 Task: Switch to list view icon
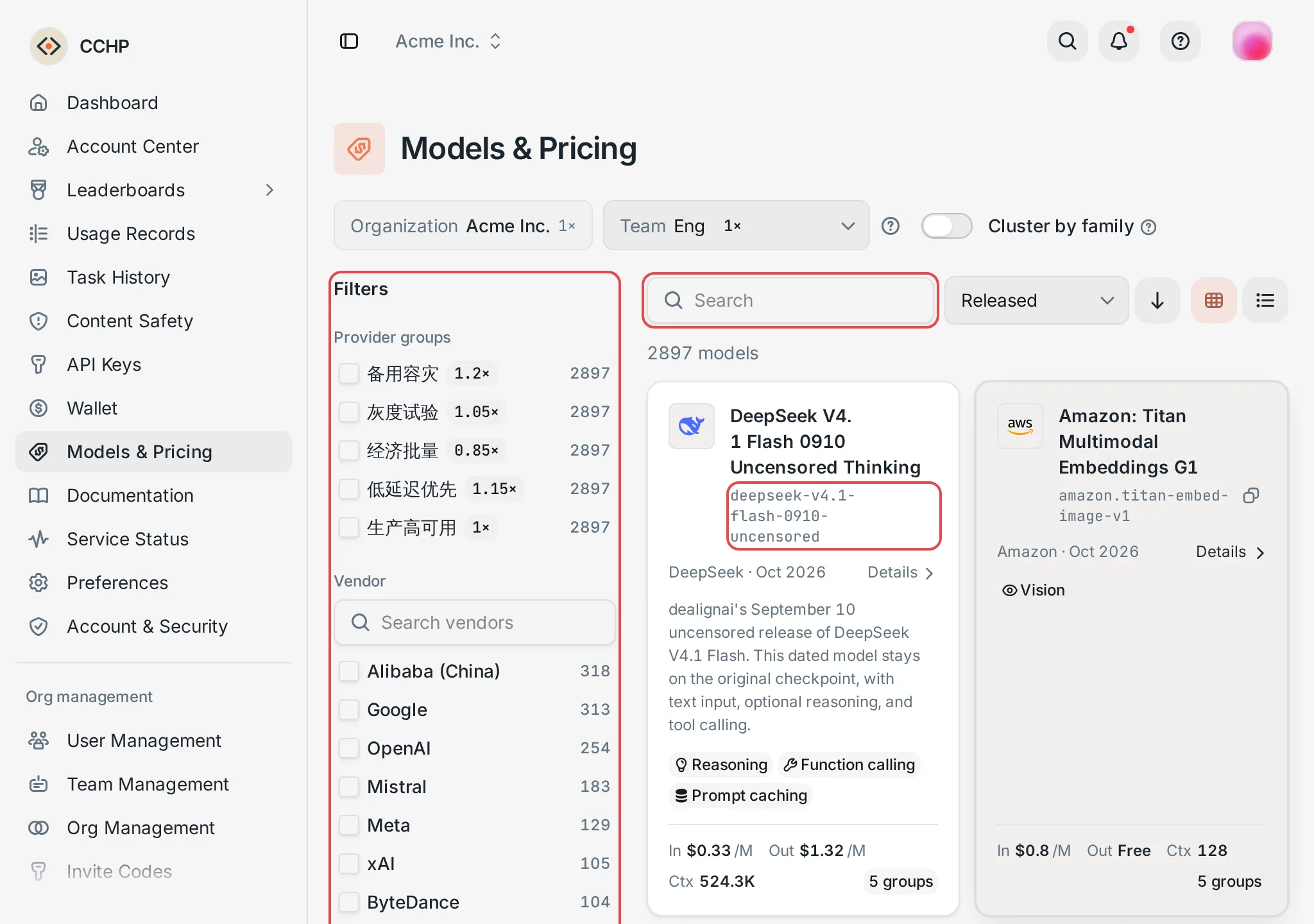point(1265,300)
